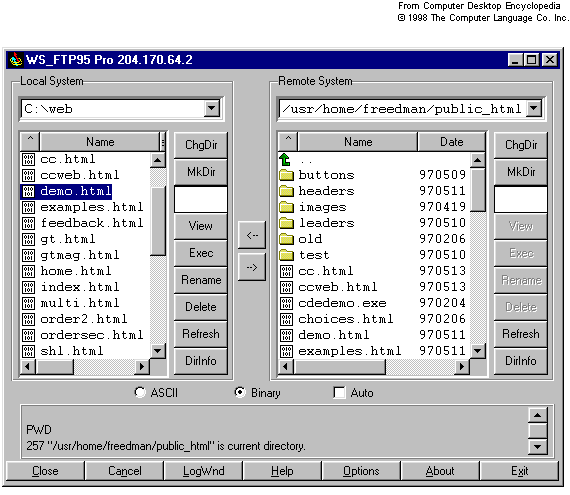This screenshot has height=495, width=570.
Task: Sort remote files by Date column
Action: 451,141
